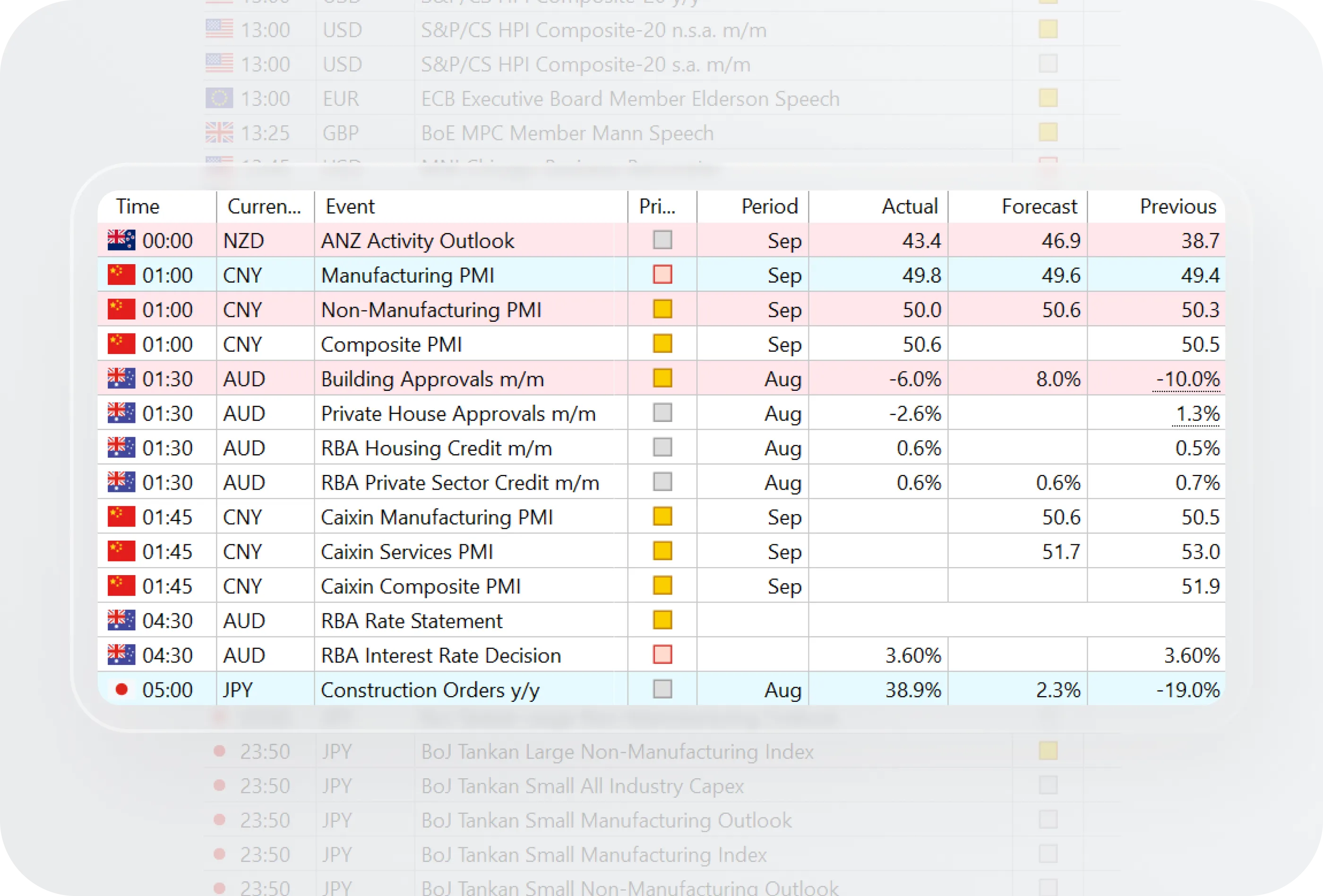
Task: Click red priority marker for RBA Interest Rate Decision
Action: click(662, 655)
